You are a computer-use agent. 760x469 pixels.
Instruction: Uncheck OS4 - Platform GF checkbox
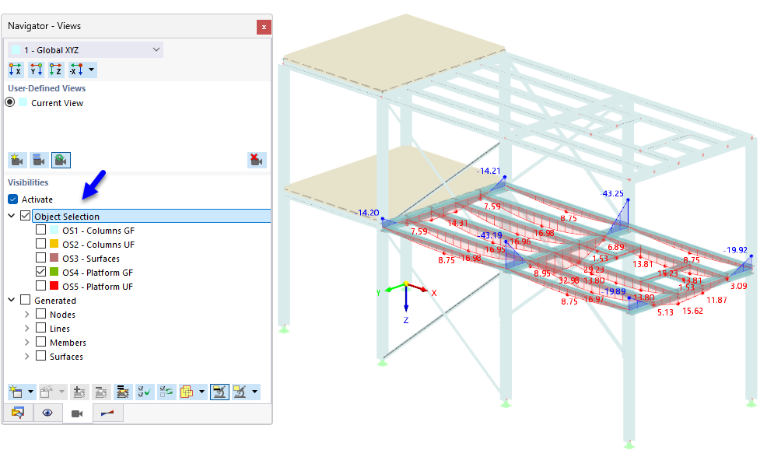coord(41,272)
